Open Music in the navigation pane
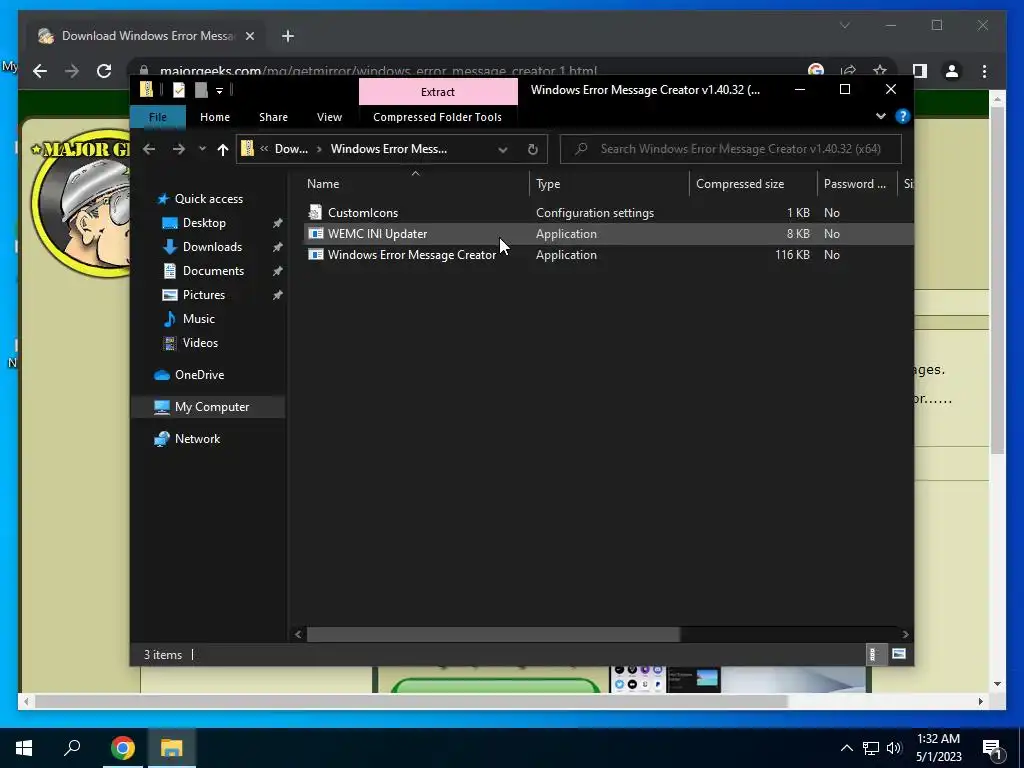The image size is (1024, 768). click(x=199, y=319)
